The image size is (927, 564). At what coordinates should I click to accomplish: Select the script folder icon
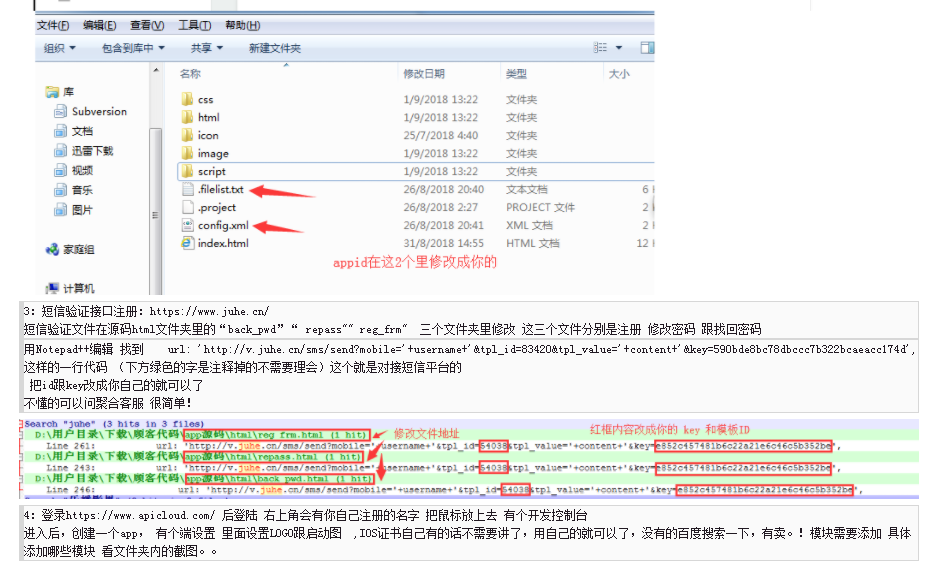tap(187, 171)
